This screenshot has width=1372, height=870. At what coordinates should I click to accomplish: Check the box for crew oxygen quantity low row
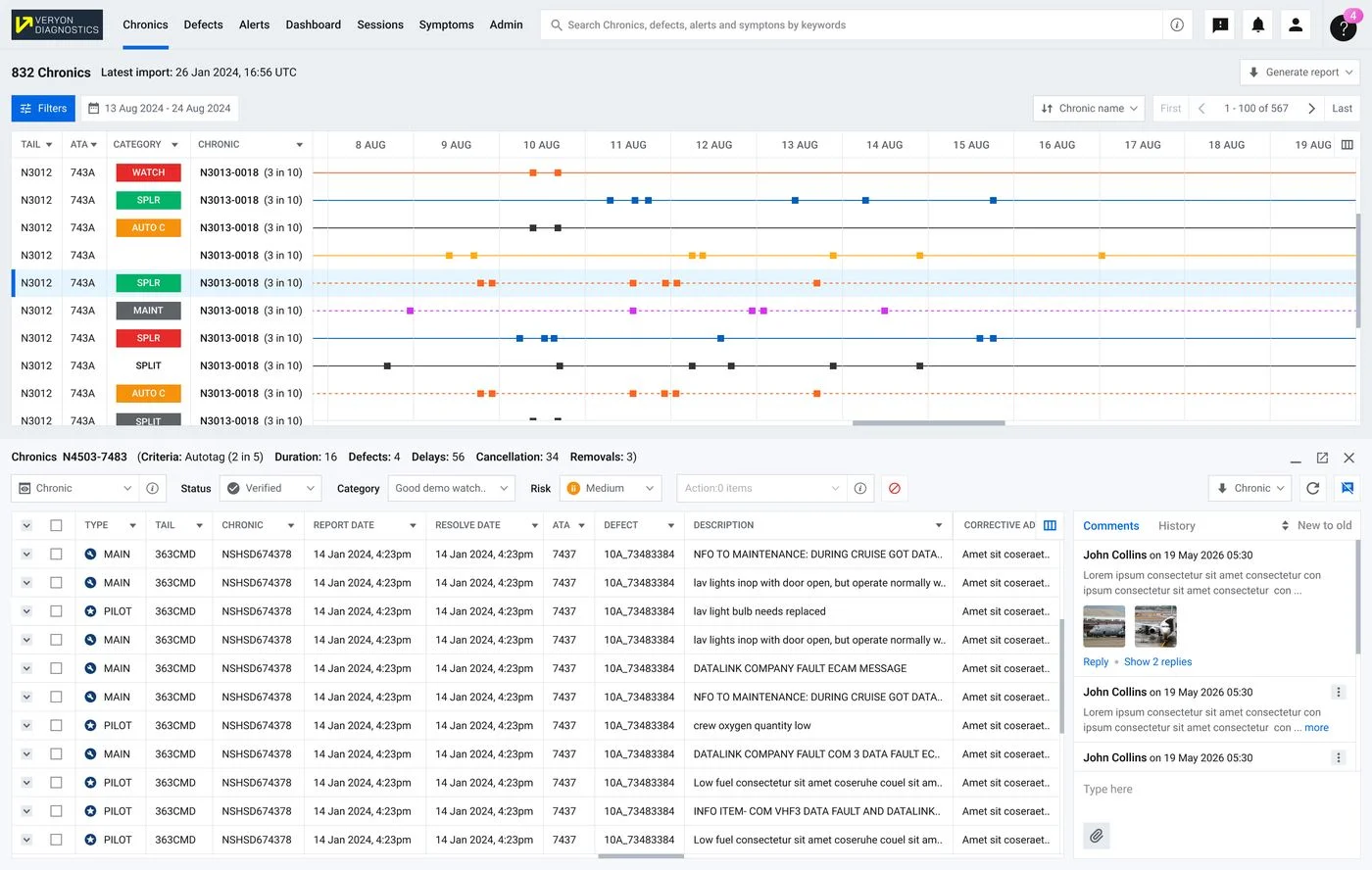56,726
